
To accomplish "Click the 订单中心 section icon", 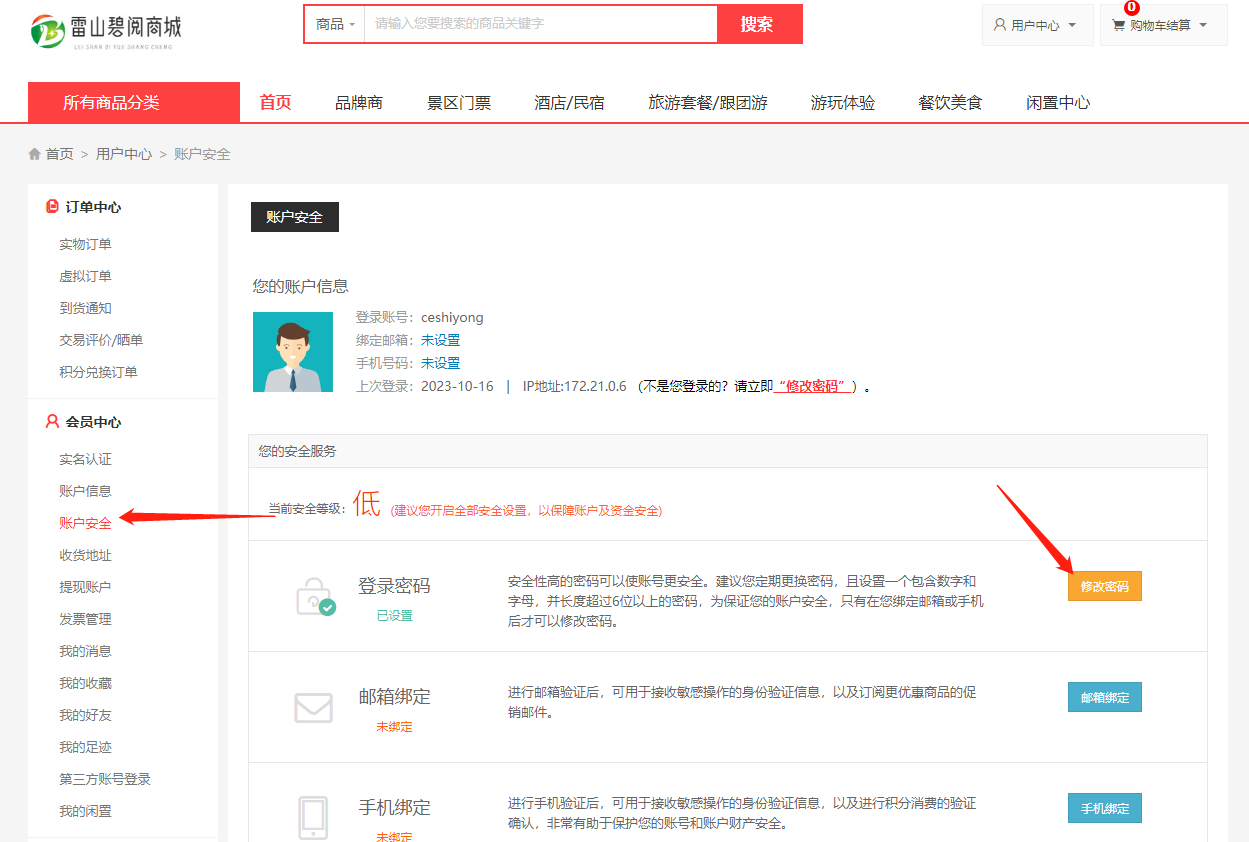I will [x=52, y=207].
